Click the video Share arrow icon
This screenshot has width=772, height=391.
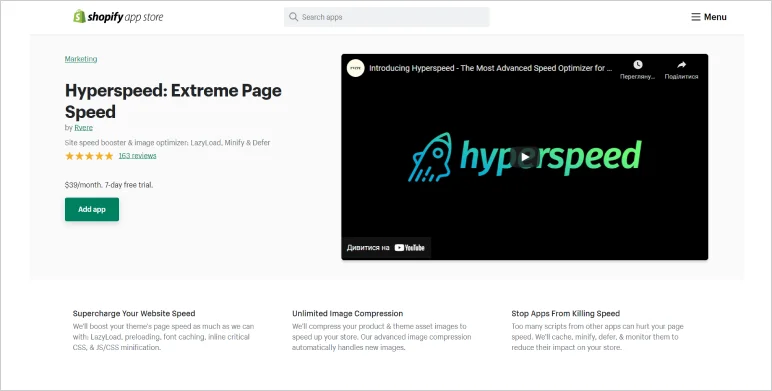pyautogui.click(x=681, y=65)
